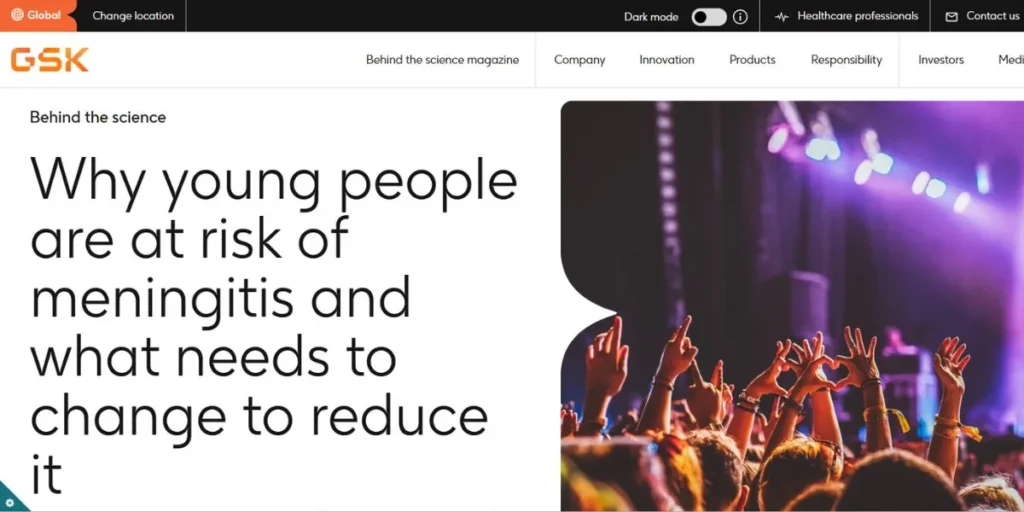
Task: Click the GSK logo
Action: click(50, 59)
